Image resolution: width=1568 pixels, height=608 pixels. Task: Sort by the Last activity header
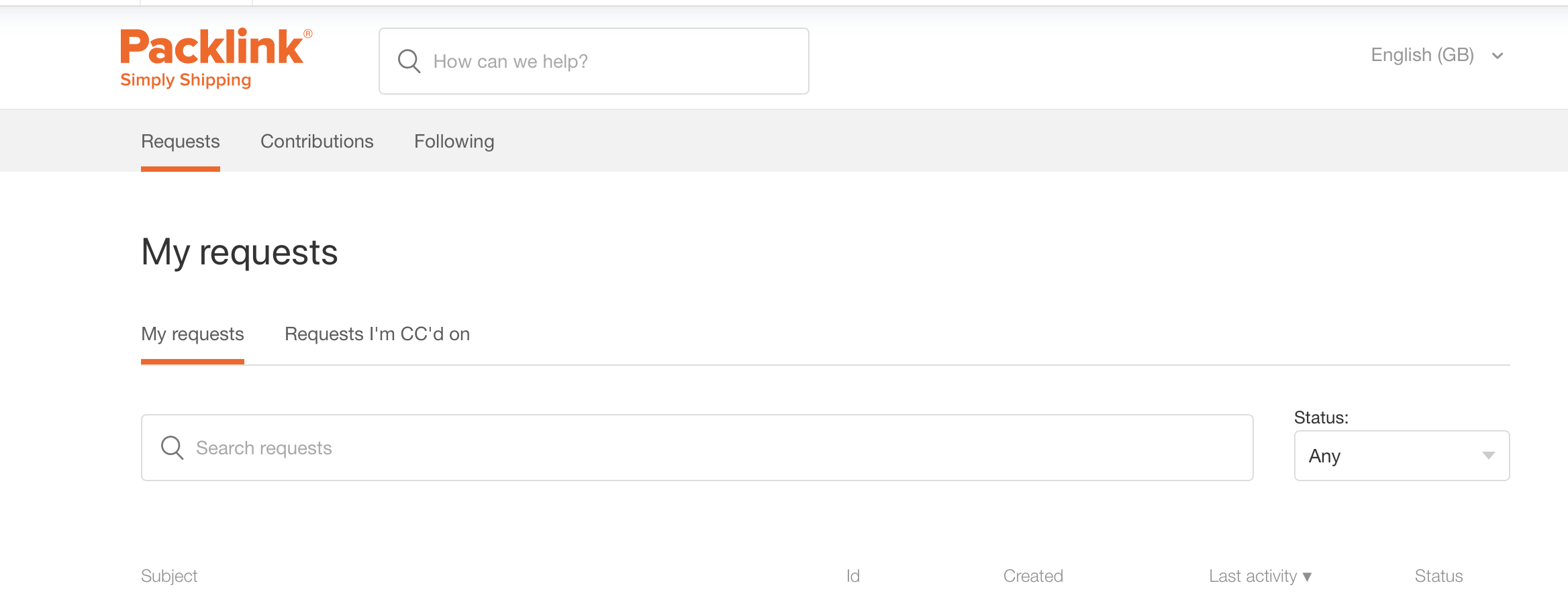(x=1253, y=576)
